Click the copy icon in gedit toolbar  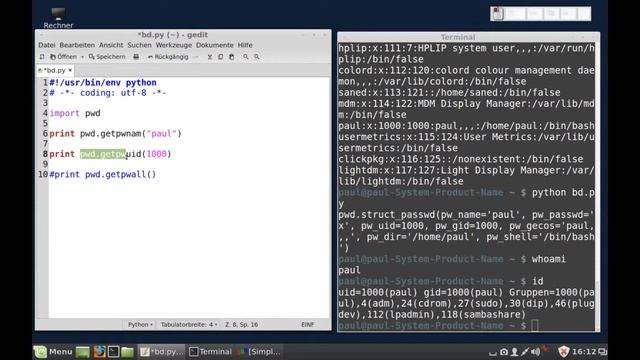221,57
